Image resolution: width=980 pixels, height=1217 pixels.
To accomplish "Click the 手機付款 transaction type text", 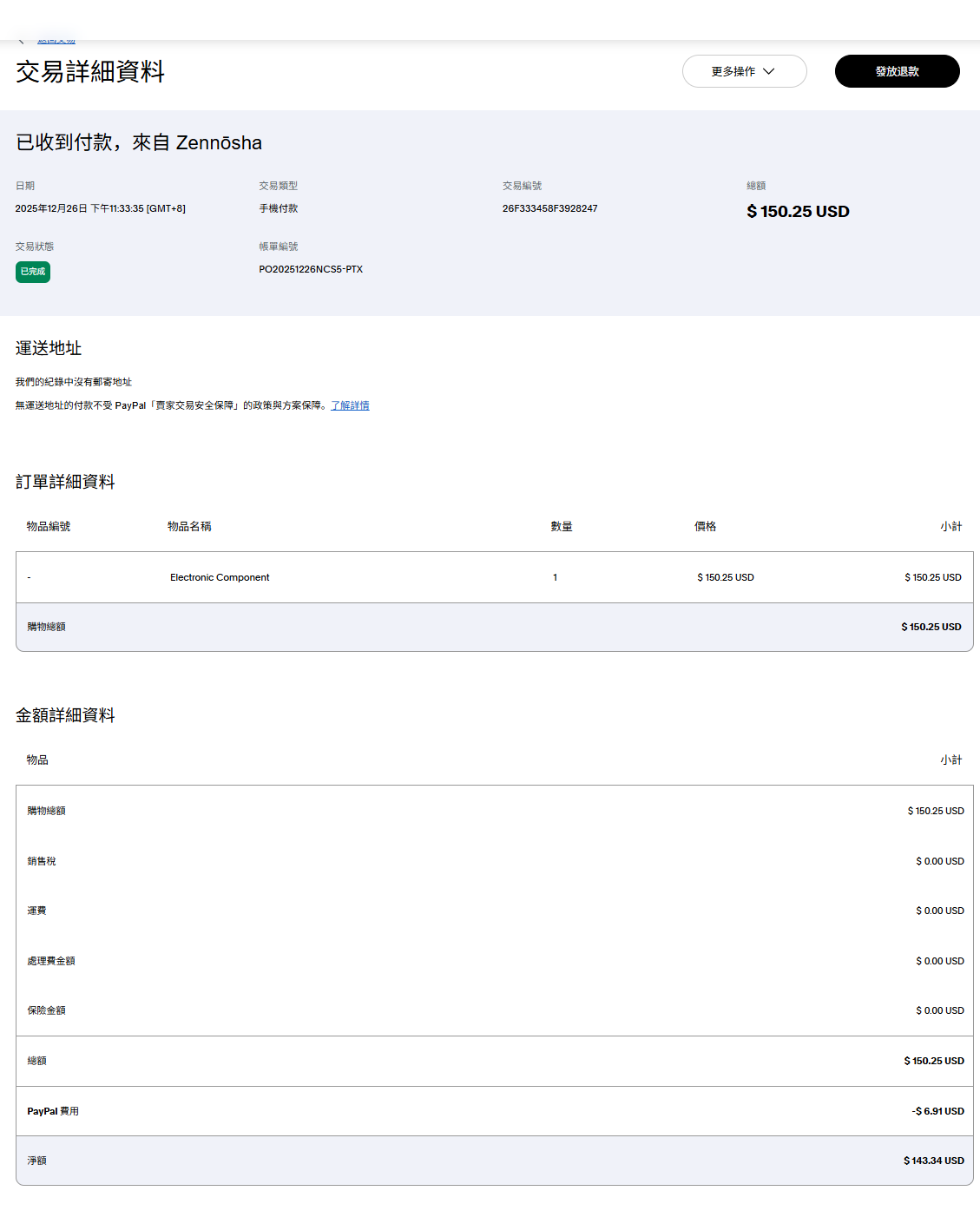I will (x=278, y=208).
